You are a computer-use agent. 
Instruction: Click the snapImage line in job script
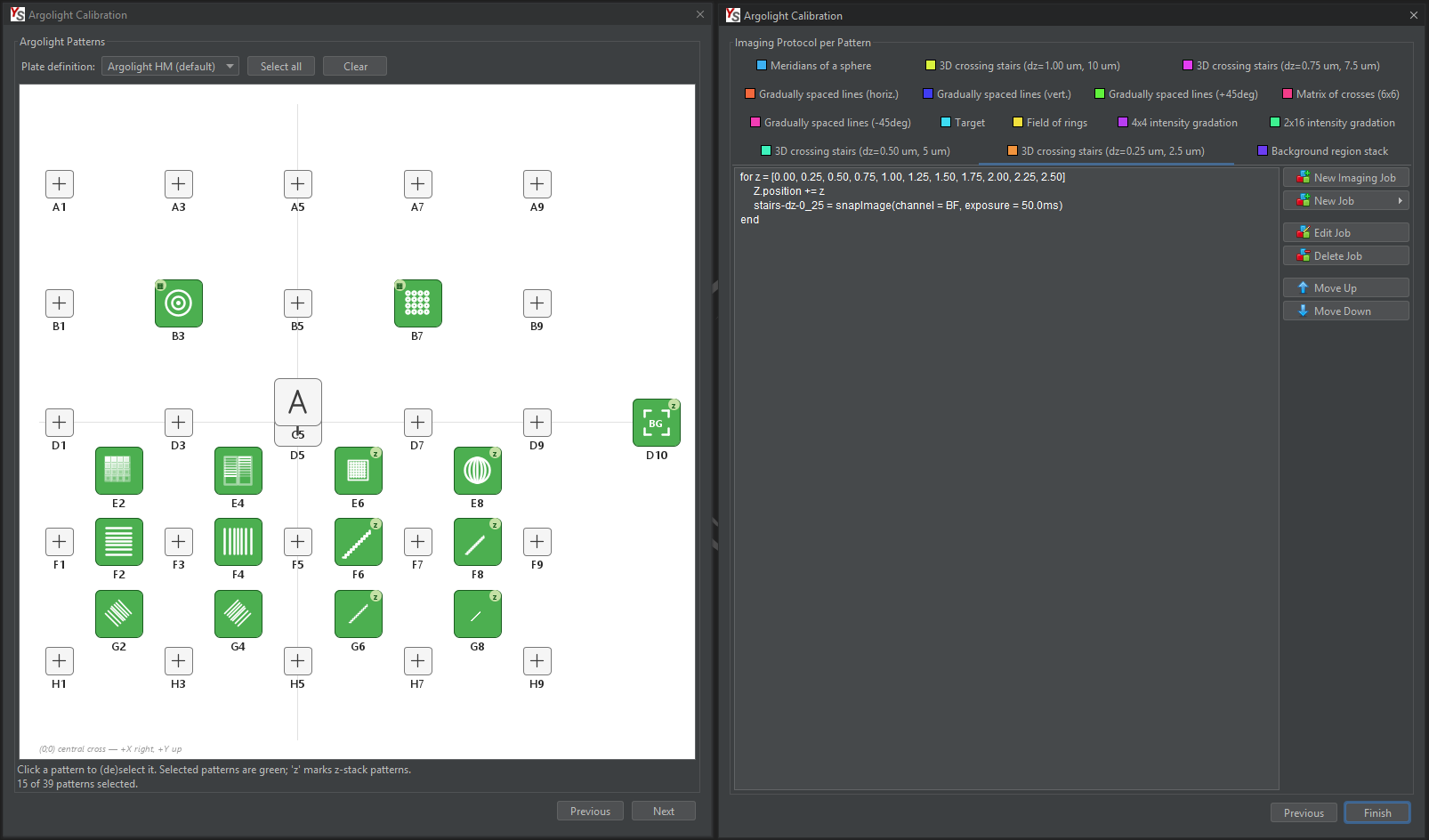[908, 206]
